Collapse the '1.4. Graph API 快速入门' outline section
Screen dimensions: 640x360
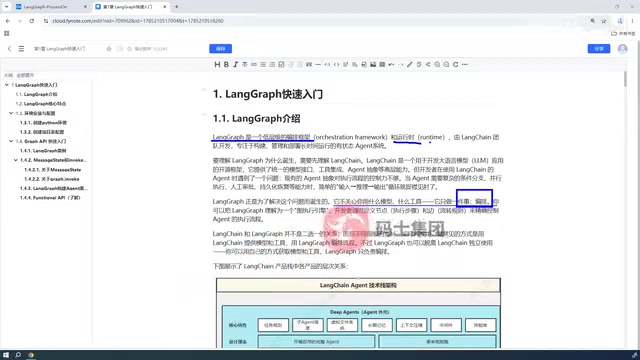coord(11,141)
